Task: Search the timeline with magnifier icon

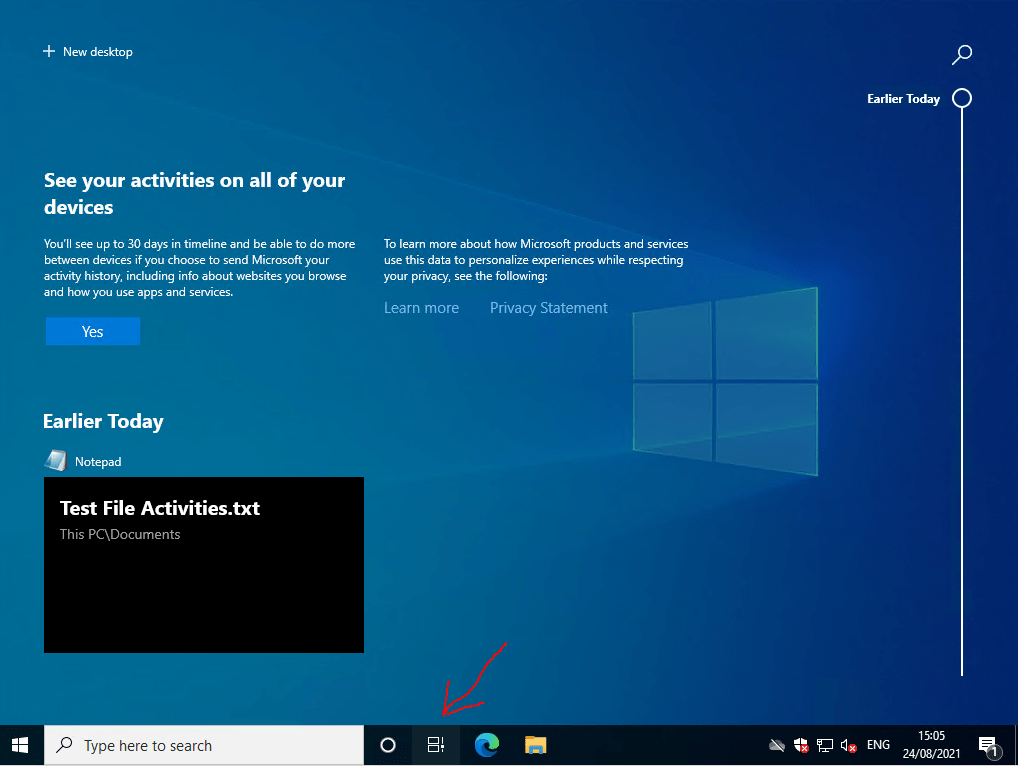Action: [962, 55]
